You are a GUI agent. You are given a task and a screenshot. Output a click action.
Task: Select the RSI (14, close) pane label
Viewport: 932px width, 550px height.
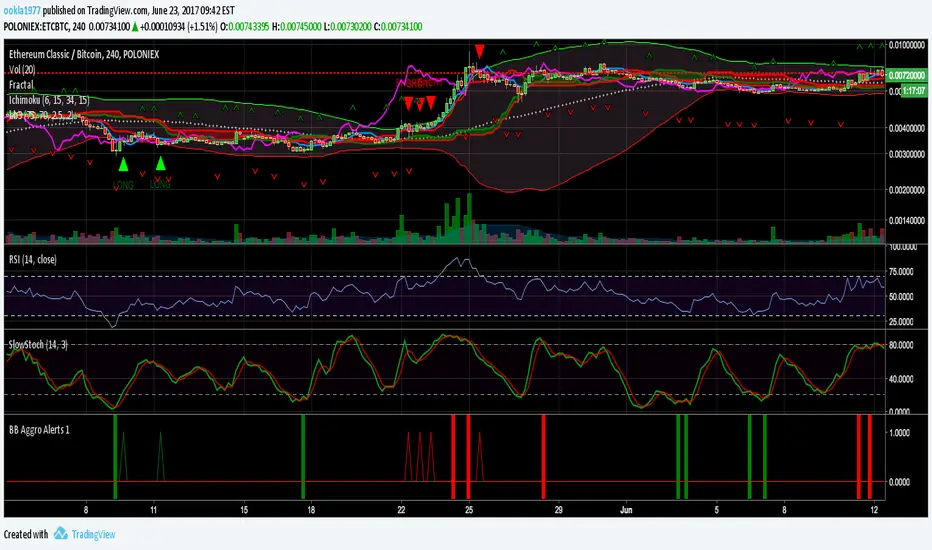pos(33,259)
